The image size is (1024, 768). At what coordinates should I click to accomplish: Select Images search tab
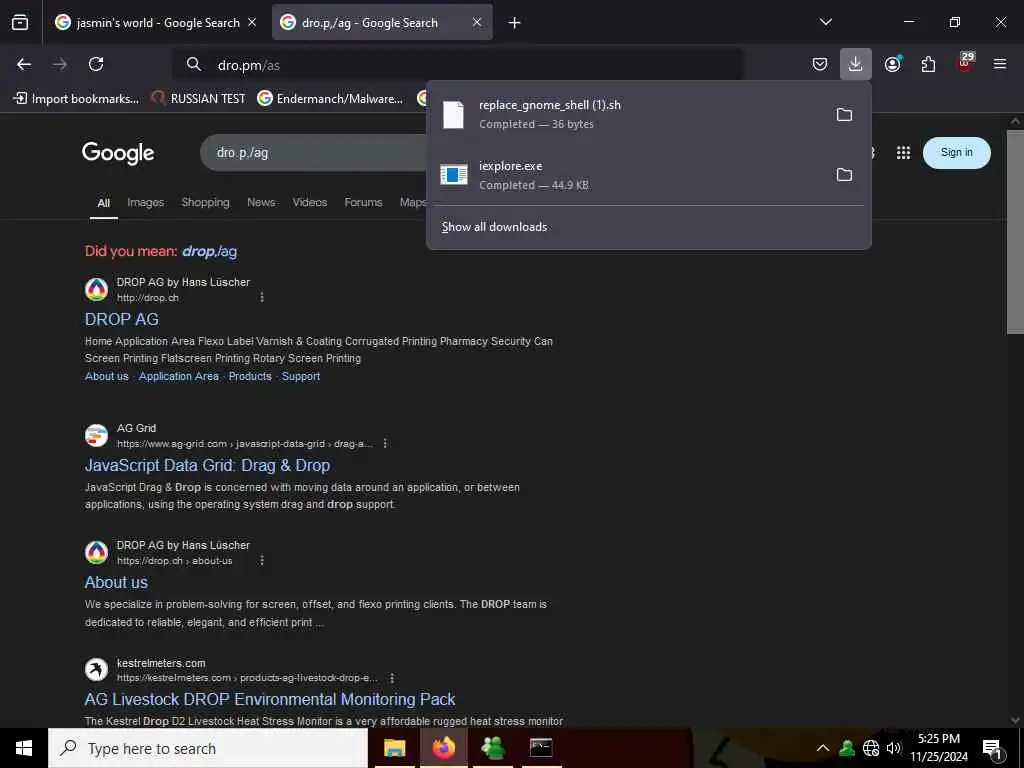tap(146, 202)
